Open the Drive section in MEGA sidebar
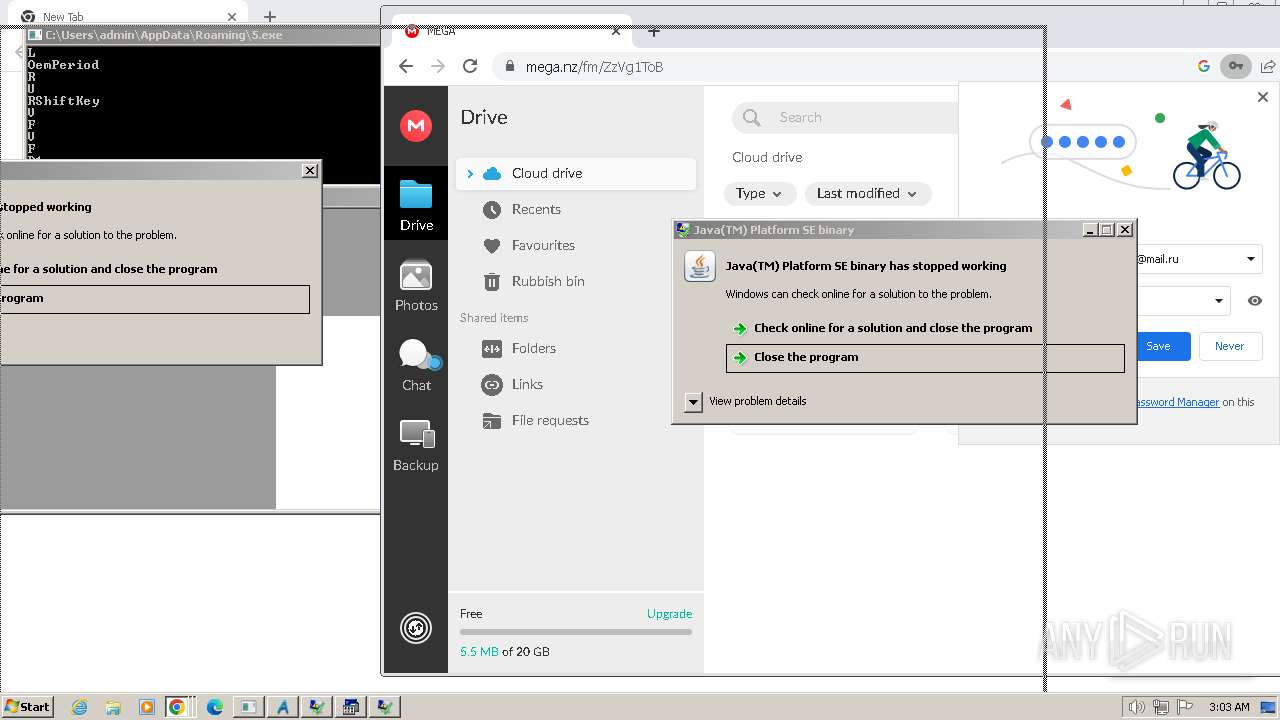 point(416,203)
